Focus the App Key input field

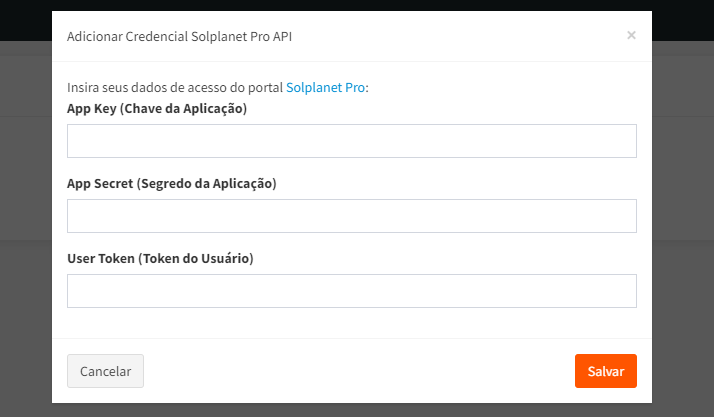click(x=351, y=141)
